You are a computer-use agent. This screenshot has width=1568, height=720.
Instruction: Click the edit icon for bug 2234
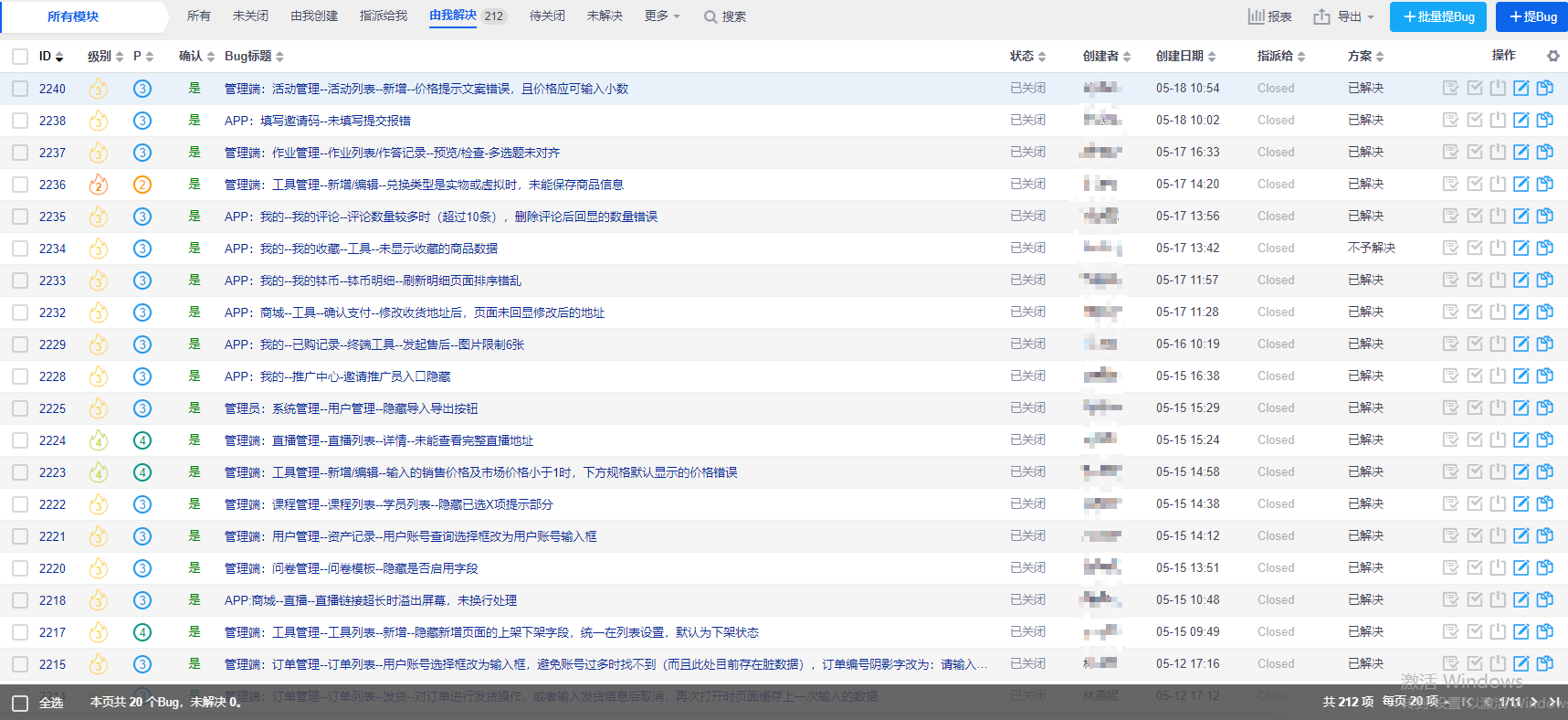point(1521,249)
